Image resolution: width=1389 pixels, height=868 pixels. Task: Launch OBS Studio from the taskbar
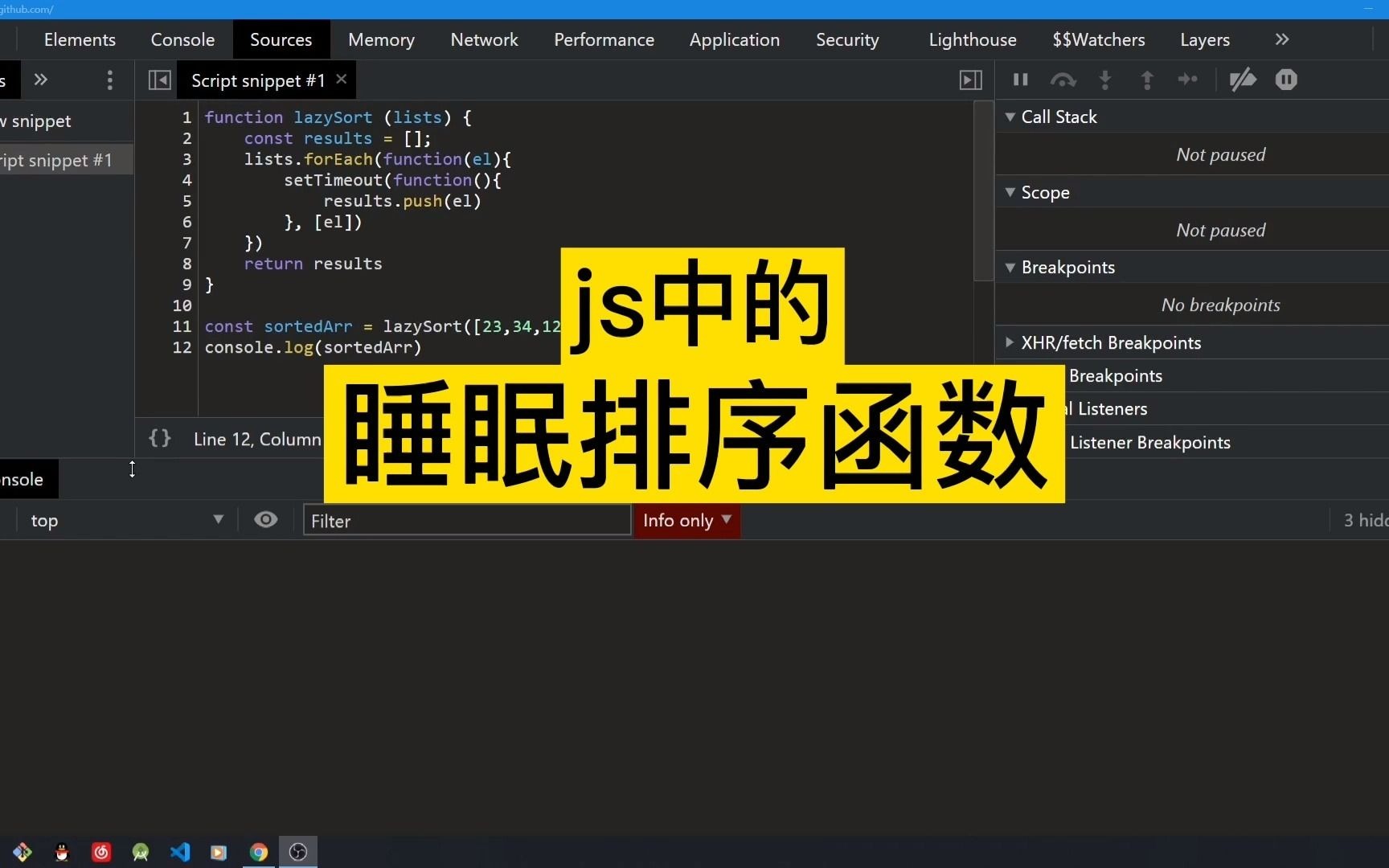(x=297, y=853)
